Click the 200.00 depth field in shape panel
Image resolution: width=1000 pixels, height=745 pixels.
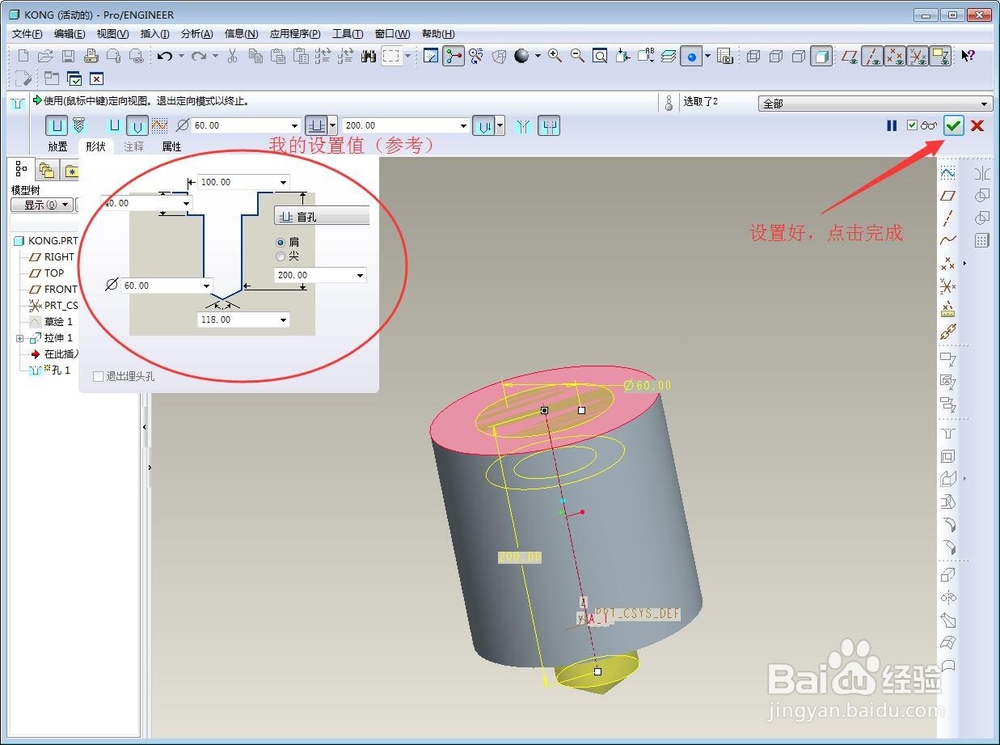coord(320,276)
